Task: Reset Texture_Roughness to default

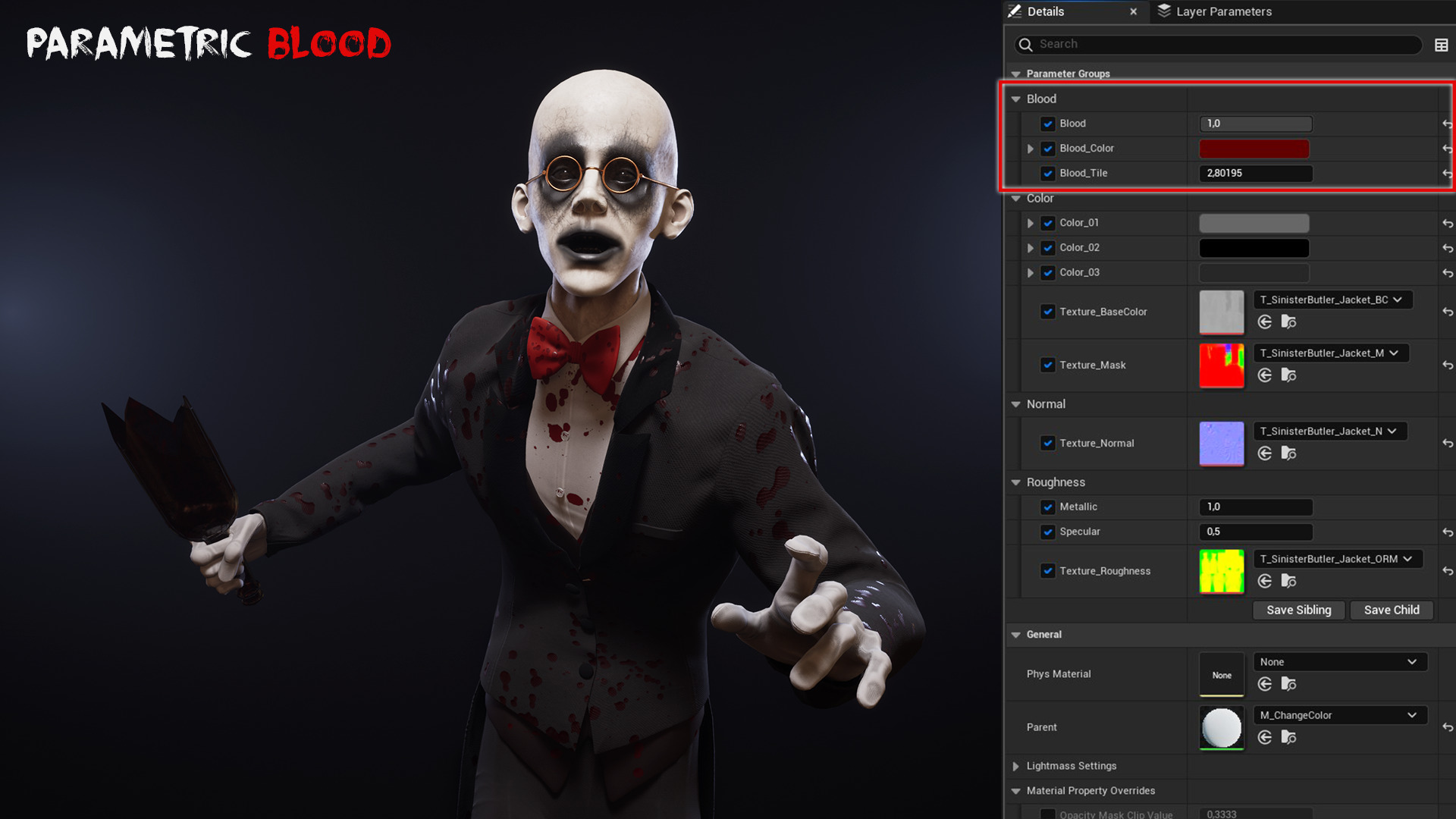Action: click(1447, 571)
